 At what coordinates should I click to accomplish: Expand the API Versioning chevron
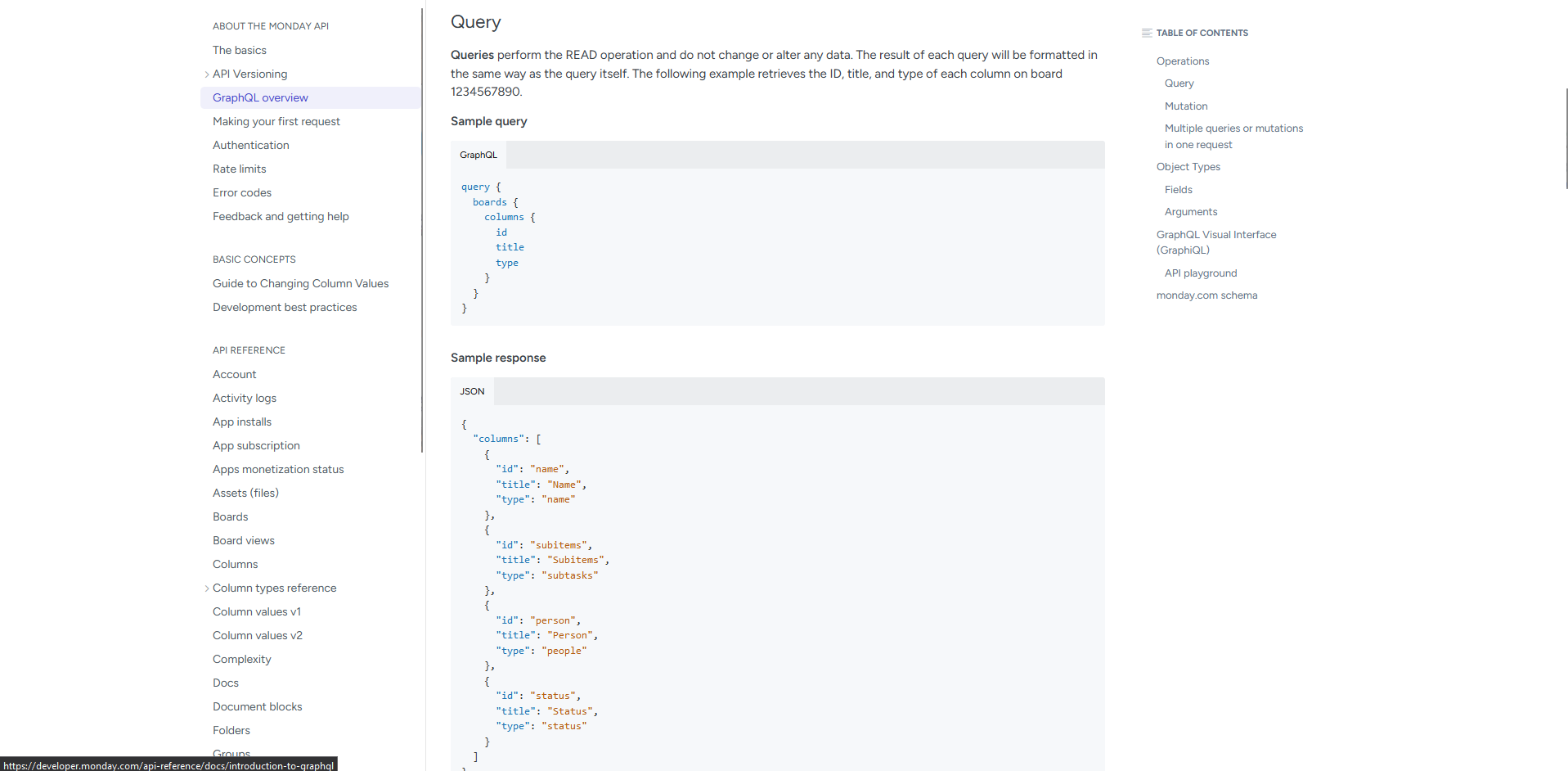206,74
